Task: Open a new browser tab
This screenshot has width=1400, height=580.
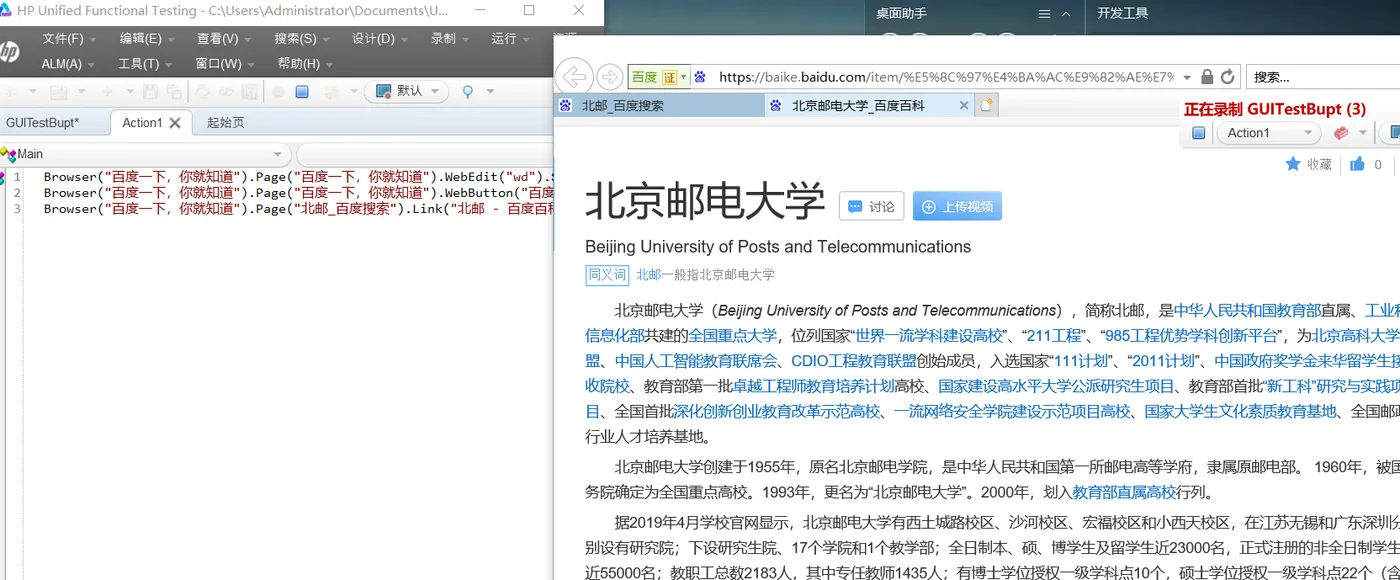Action: pos(986,105)
